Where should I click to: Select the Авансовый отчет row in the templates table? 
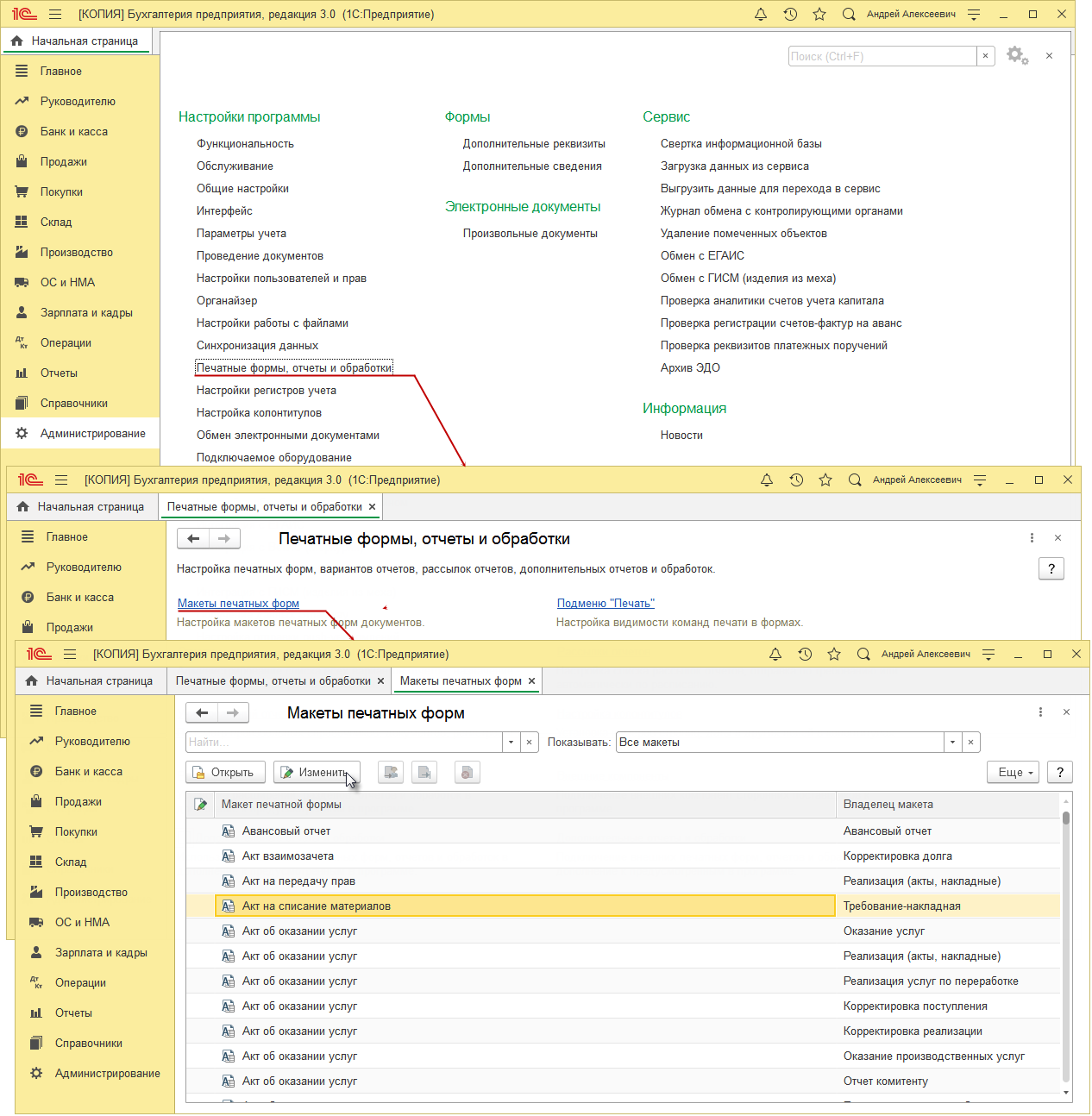coord(623,831)
